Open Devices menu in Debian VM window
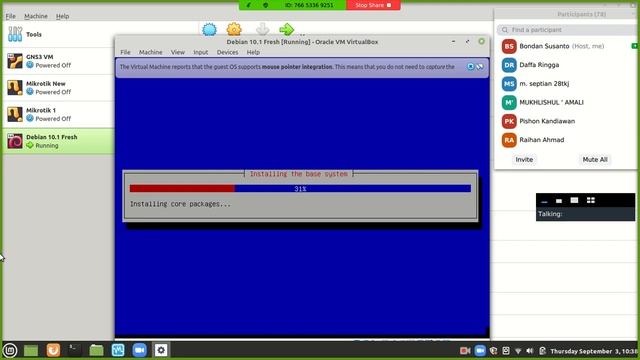The height and width of the screenshot is (360, 640). click(x=227, y=52)
